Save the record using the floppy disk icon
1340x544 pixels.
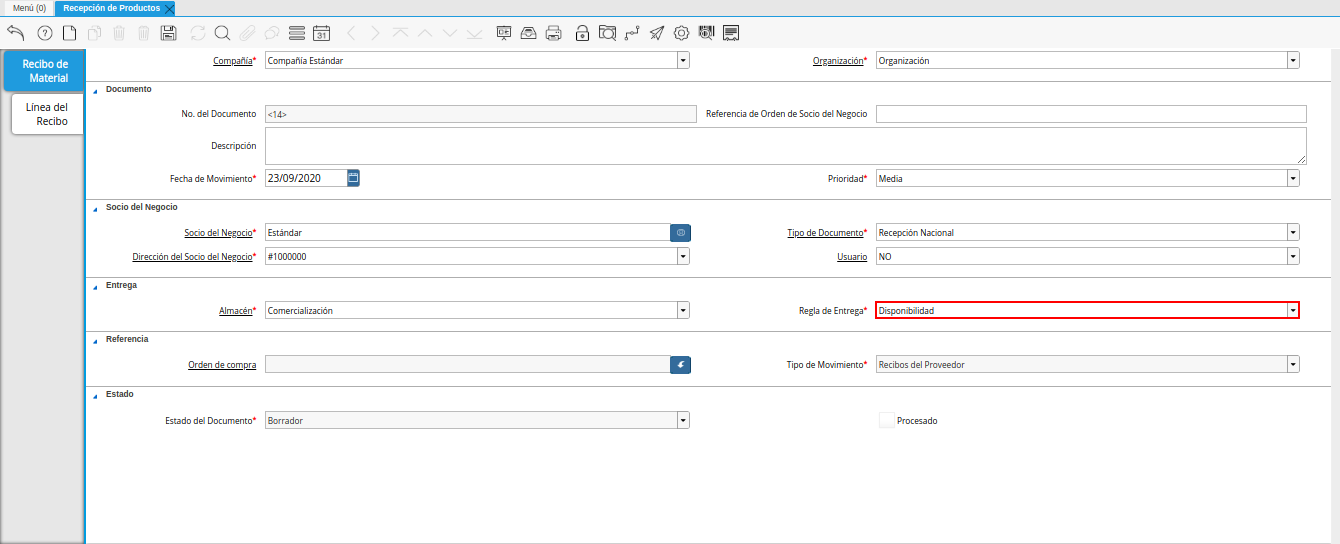[x=168, y=33]
